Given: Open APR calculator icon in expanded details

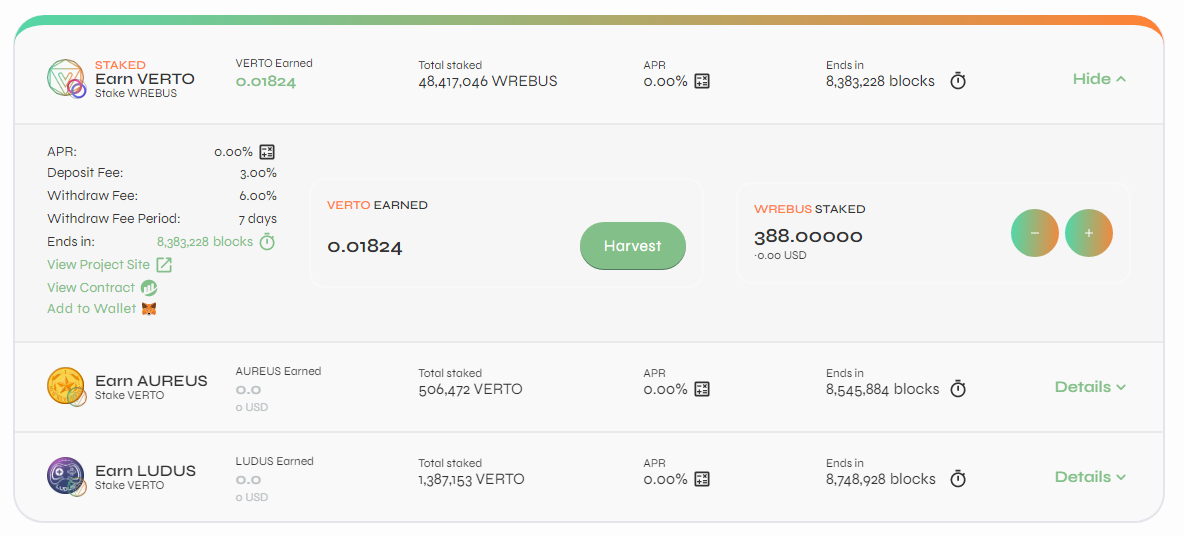Looking at the screenshot, I should (x=267, y=152).
